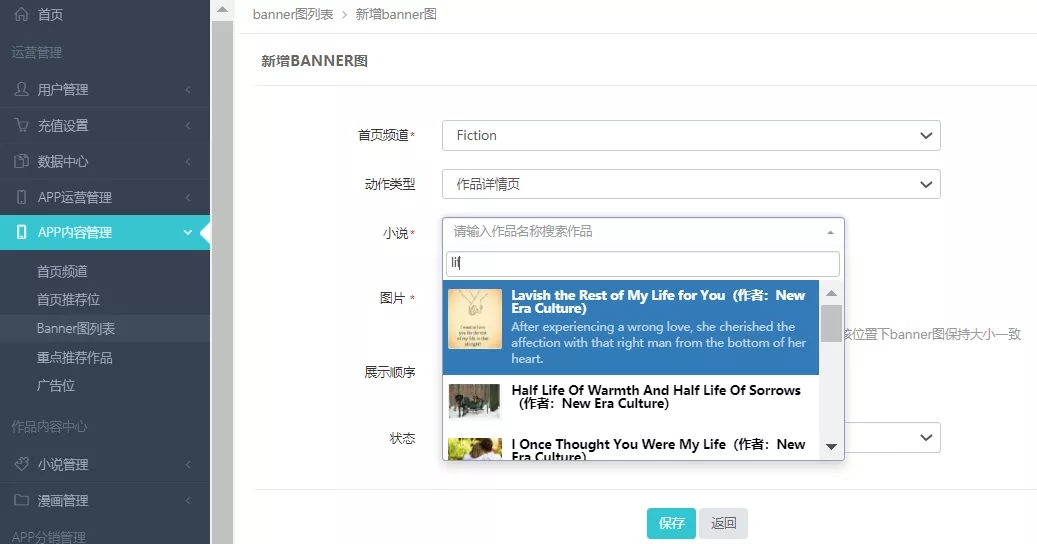Image resolution: width=1037 pixels, height=544 pixels.
Task: Click results list scroll-up arrow
Action: [x=831, y=293]
